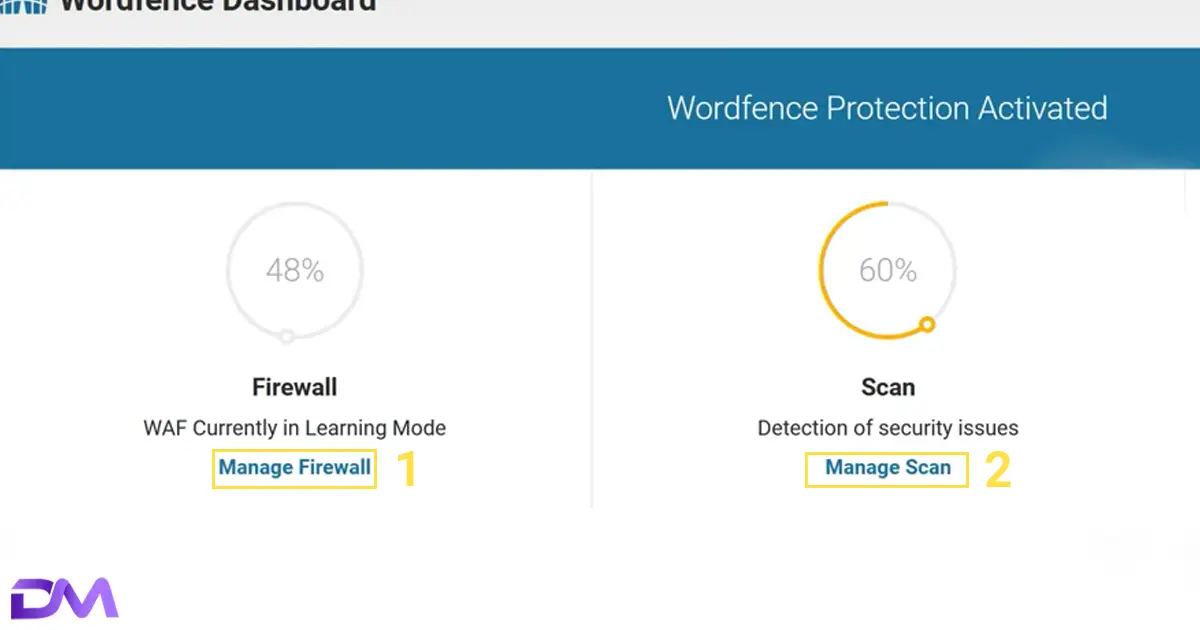Click the Wordfence logo icon in header
Image resolution: width=1200 pixels, height=630 pixels.
pos(22,6)
